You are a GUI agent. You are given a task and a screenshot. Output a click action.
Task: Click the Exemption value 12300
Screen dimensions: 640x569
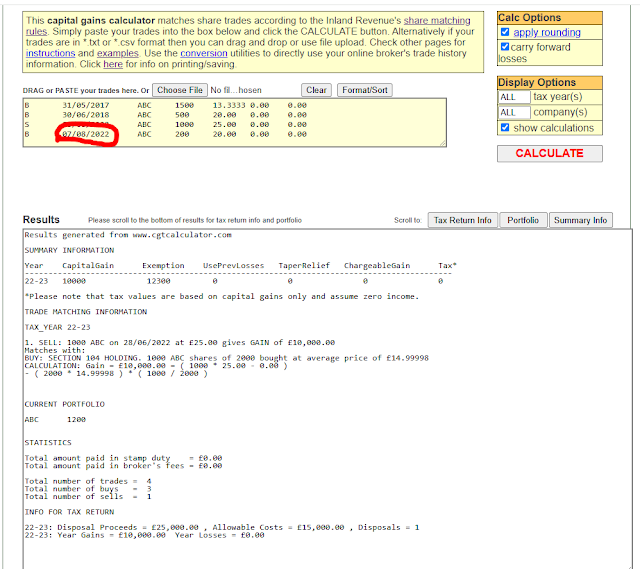158,281
